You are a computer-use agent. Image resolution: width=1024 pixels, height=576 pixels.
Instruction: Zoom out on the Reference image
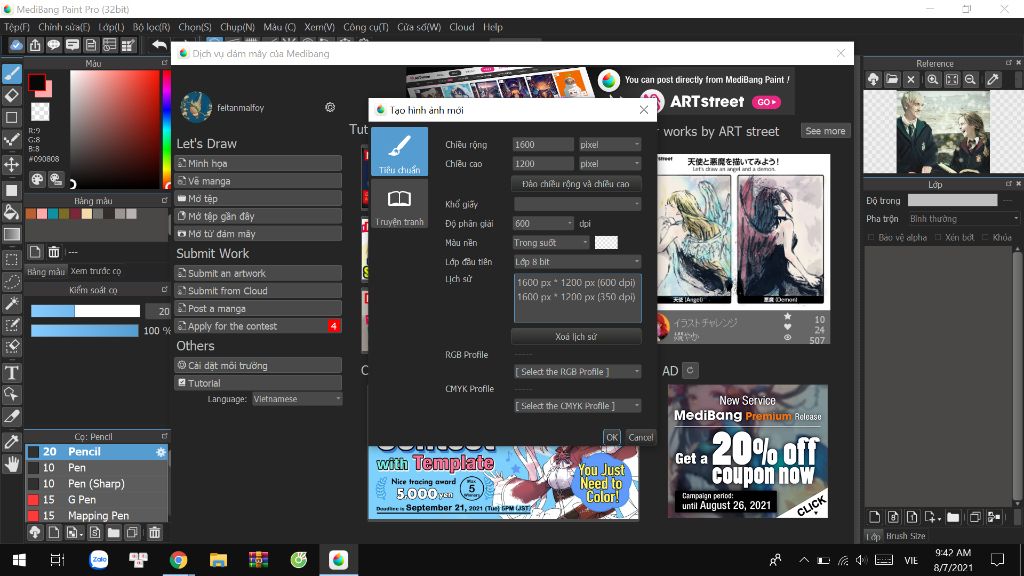[970, 80]
